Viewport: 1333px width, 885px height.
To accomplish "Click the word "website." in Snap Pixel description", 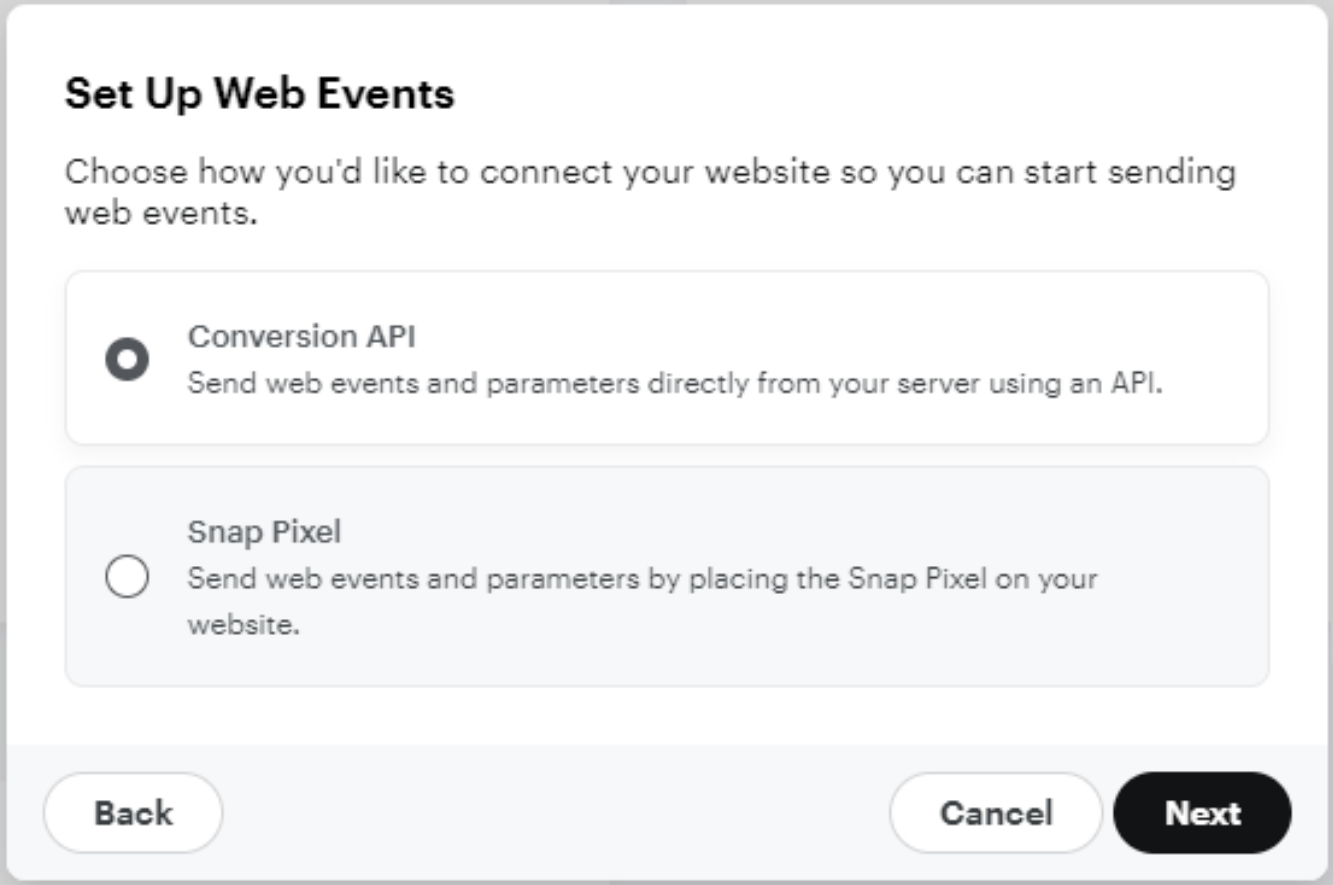I will 244,627.
